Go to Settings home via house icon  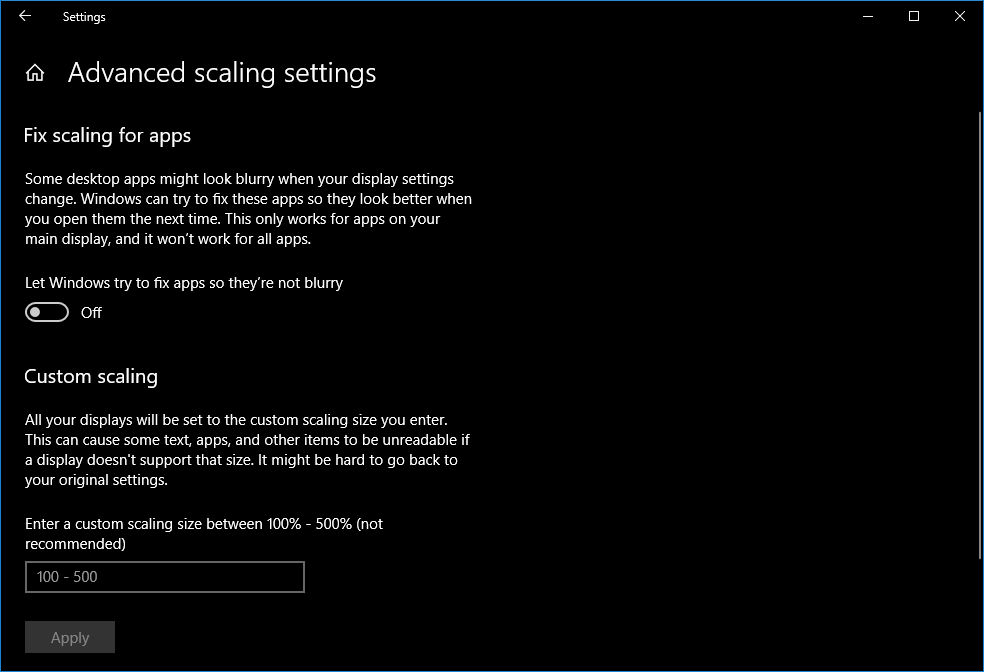click(x=35, y=73)
